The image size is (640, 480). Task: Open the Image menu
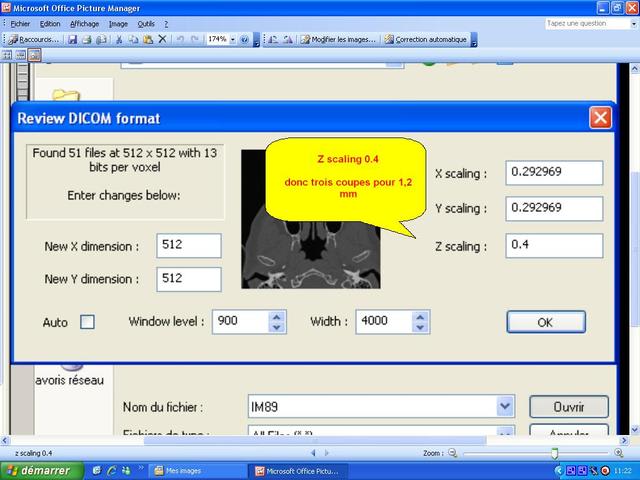pos(118,24)
